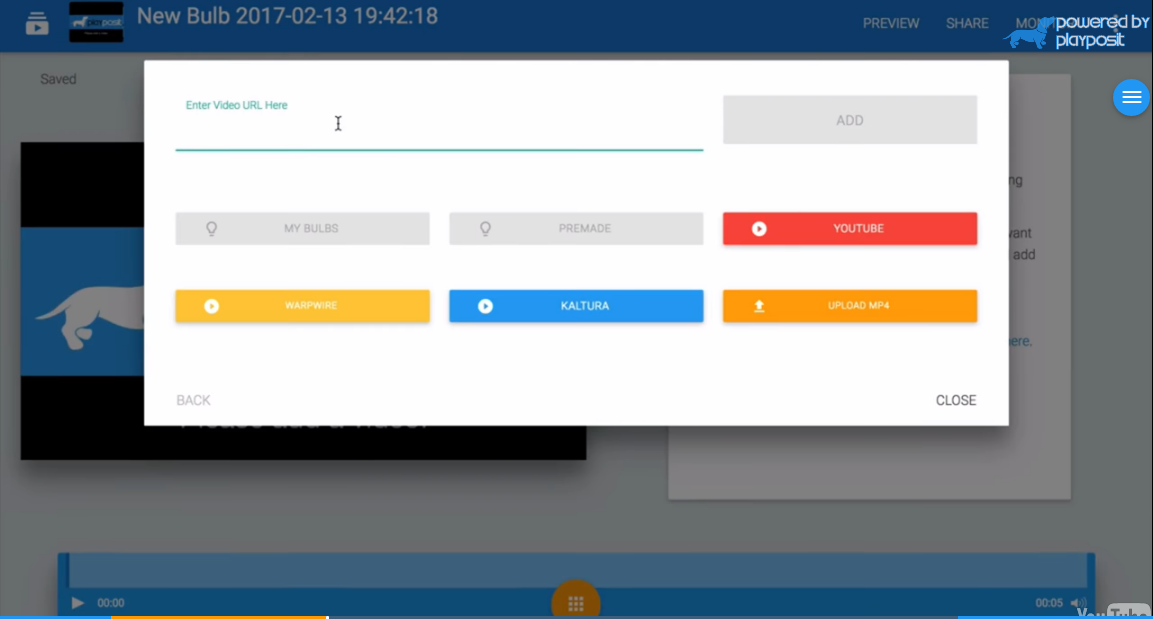Open the Preview menu item
This screenshot has height=619, width=1153.
(891, 23)
